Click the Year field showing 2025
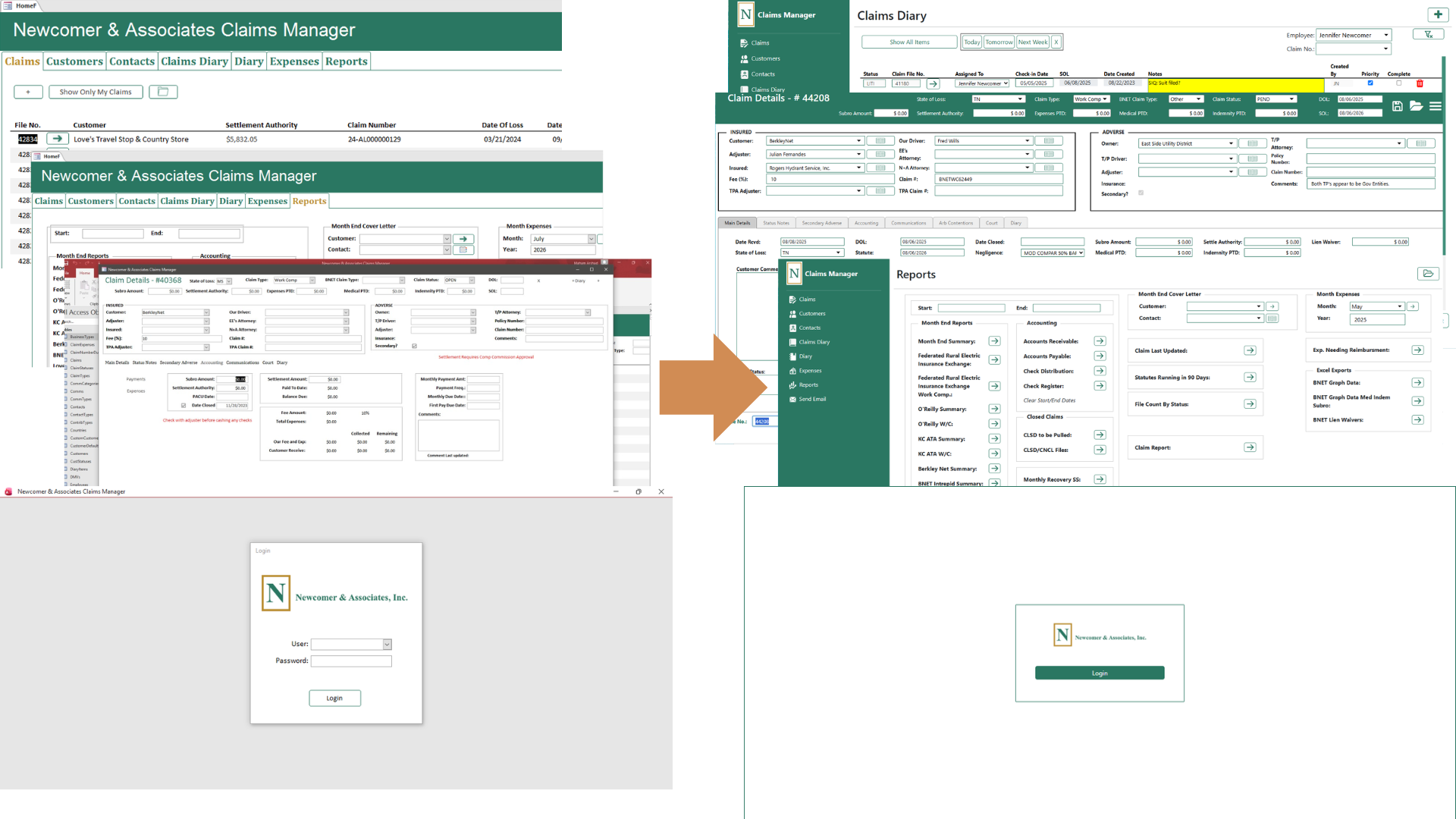The image size is (1456, 819). pyautogui.click(x=1377, y=319)
